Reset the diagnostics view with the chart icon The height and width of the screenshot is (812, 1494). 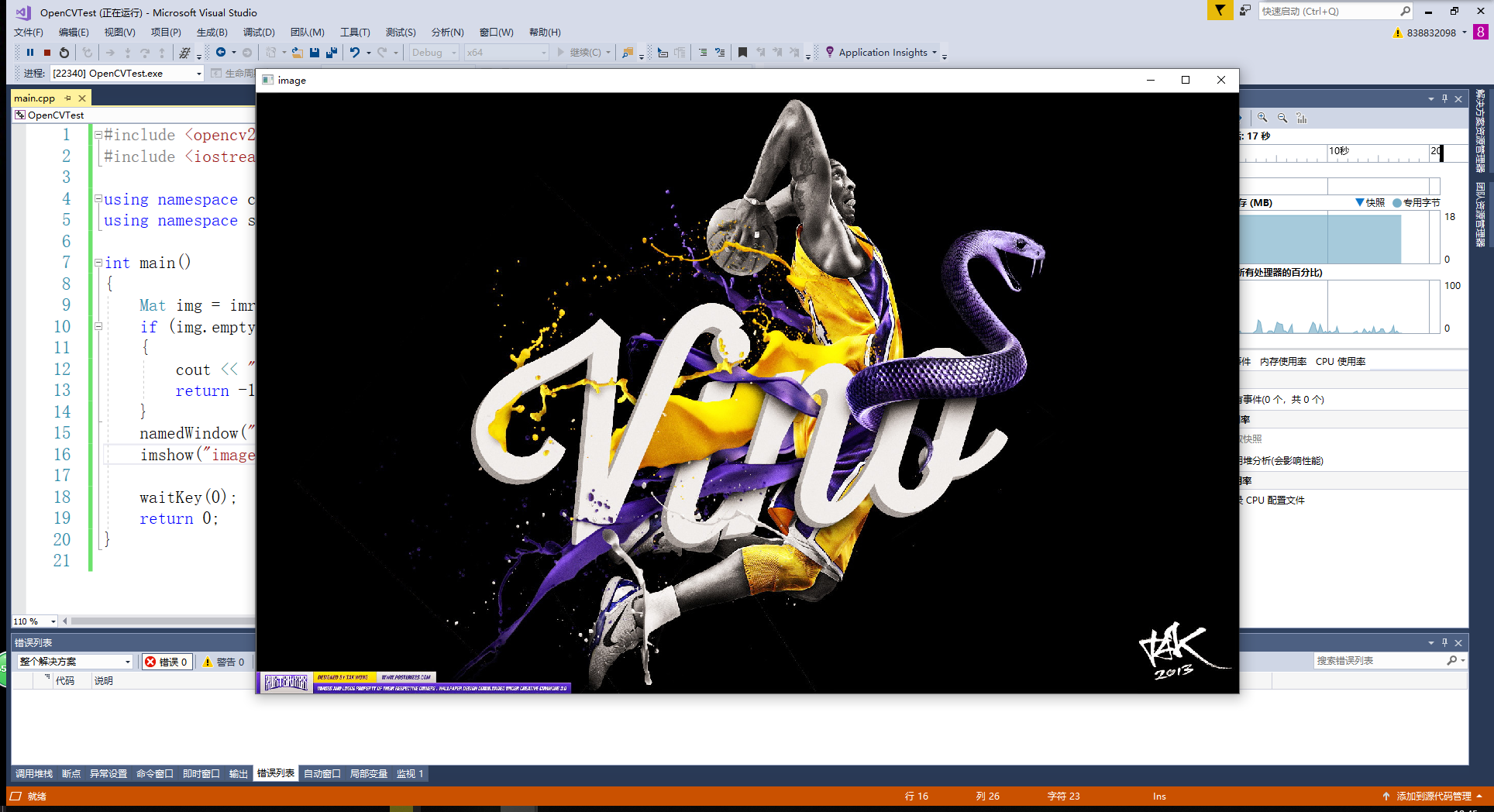click(x=1302, y=118)
